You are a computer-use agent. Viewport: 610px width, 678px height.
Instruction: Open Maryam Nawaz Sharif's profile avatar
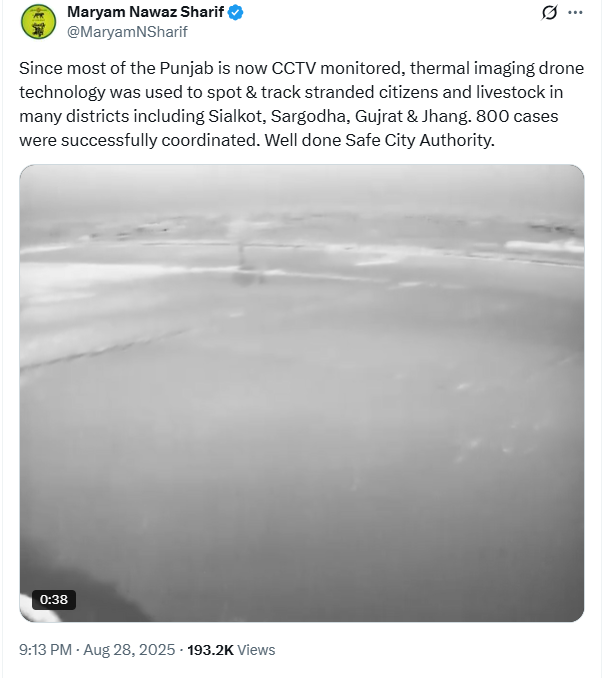coord(38,22)
